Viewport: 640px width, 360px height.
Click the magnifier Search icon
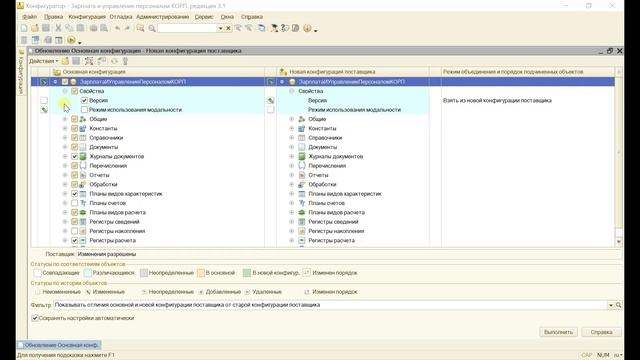[152, 28]
